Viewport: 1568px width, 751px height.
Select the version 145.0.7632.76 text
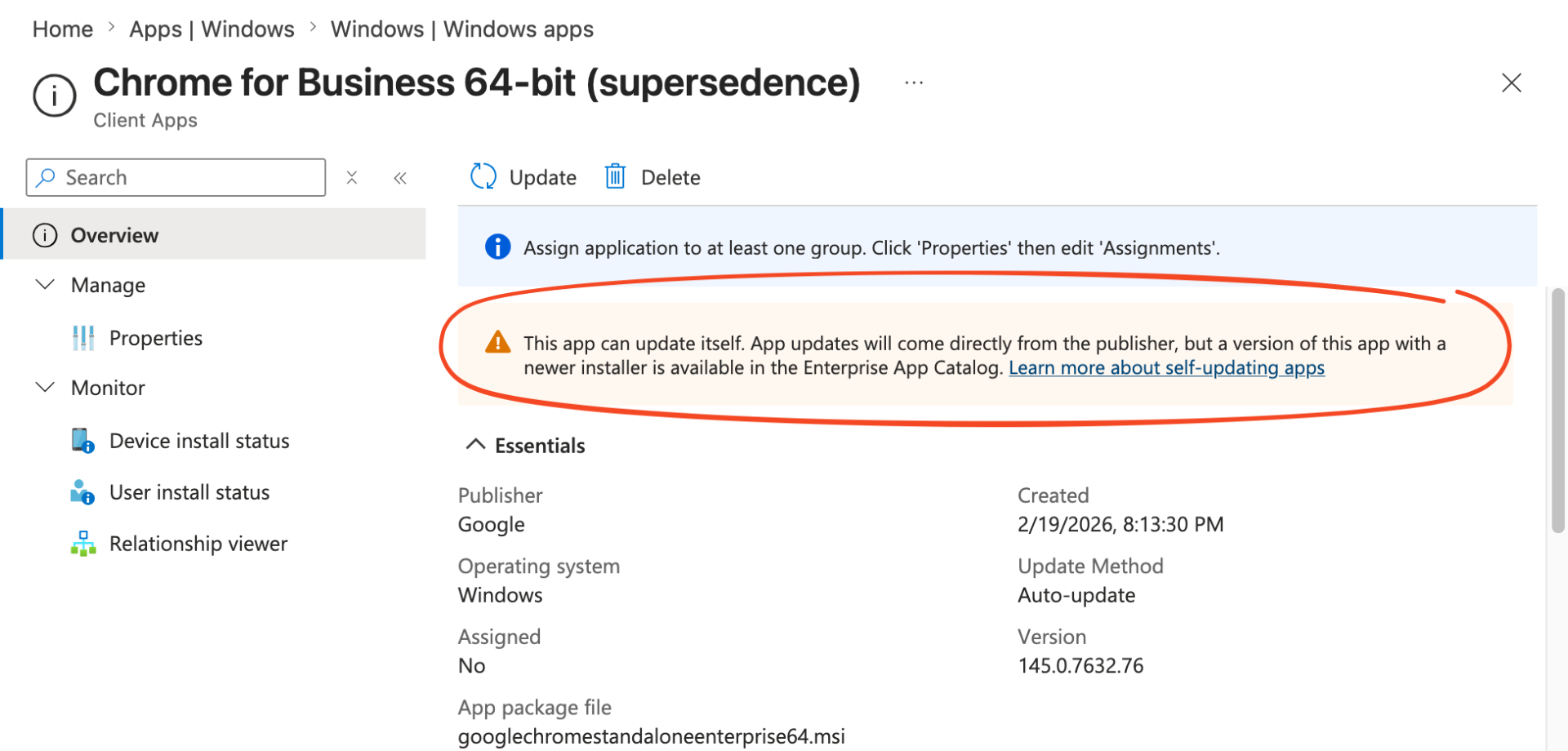(1080, 665)
